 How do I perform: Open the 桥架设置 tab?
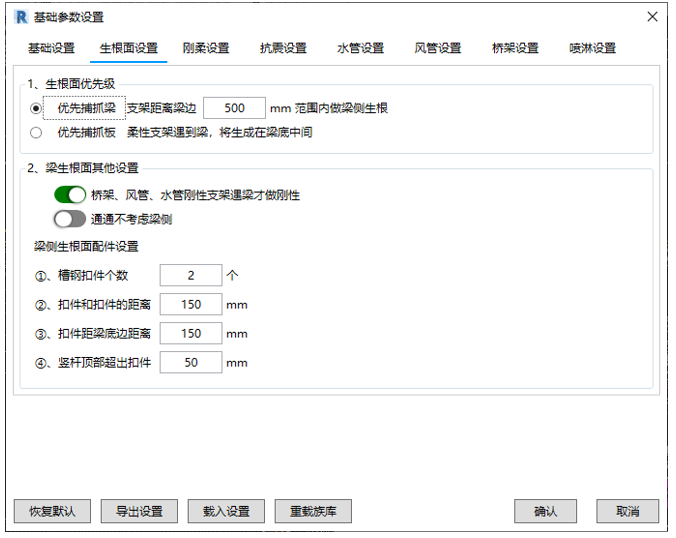(515, 48)
